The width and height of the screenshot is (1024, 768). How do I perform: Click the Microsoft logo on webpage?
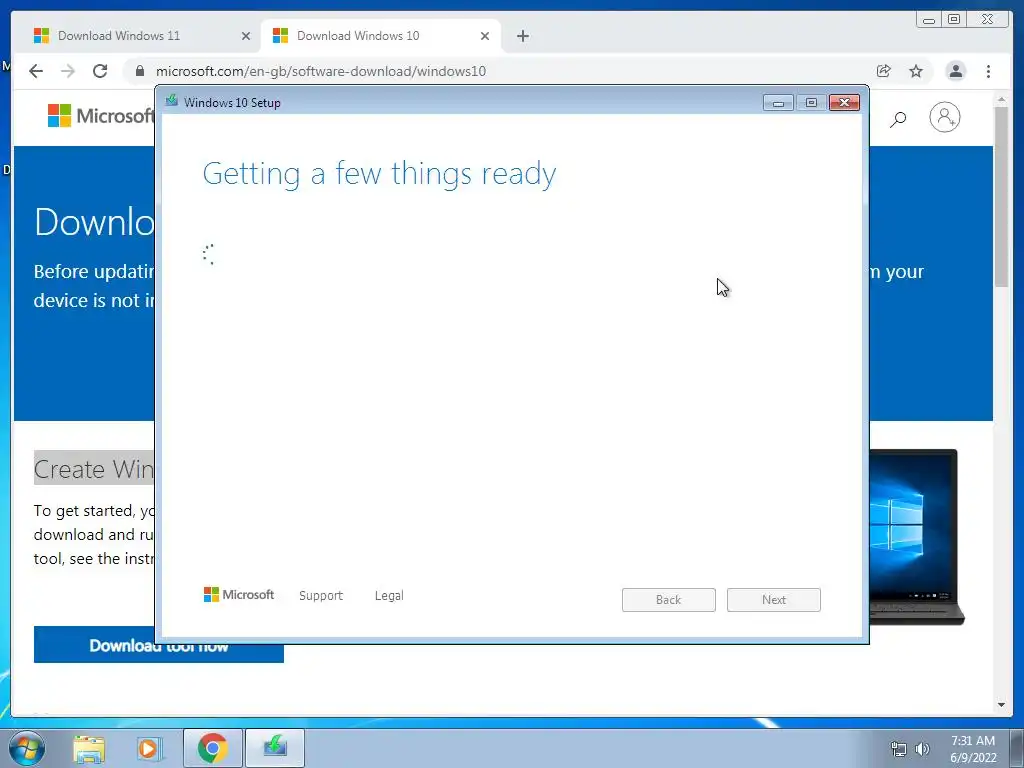100,116
